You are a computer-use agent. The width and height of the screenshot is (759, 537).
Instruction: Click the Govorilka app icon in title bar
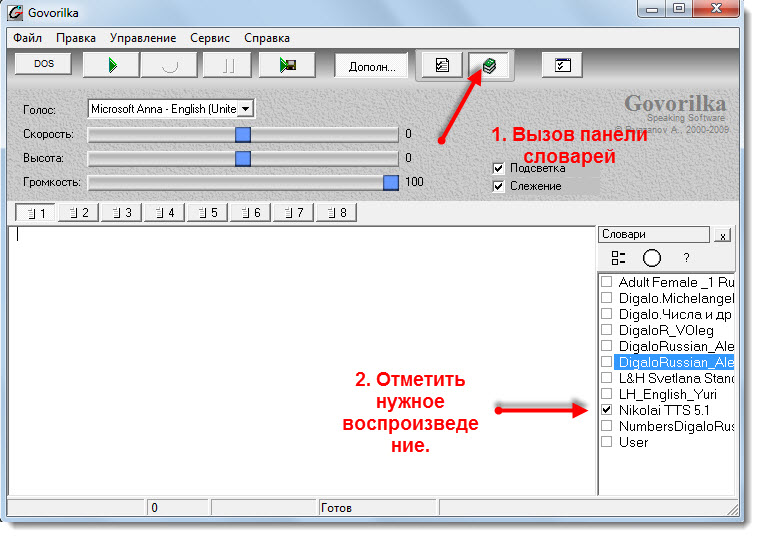[x=15, y=13]
